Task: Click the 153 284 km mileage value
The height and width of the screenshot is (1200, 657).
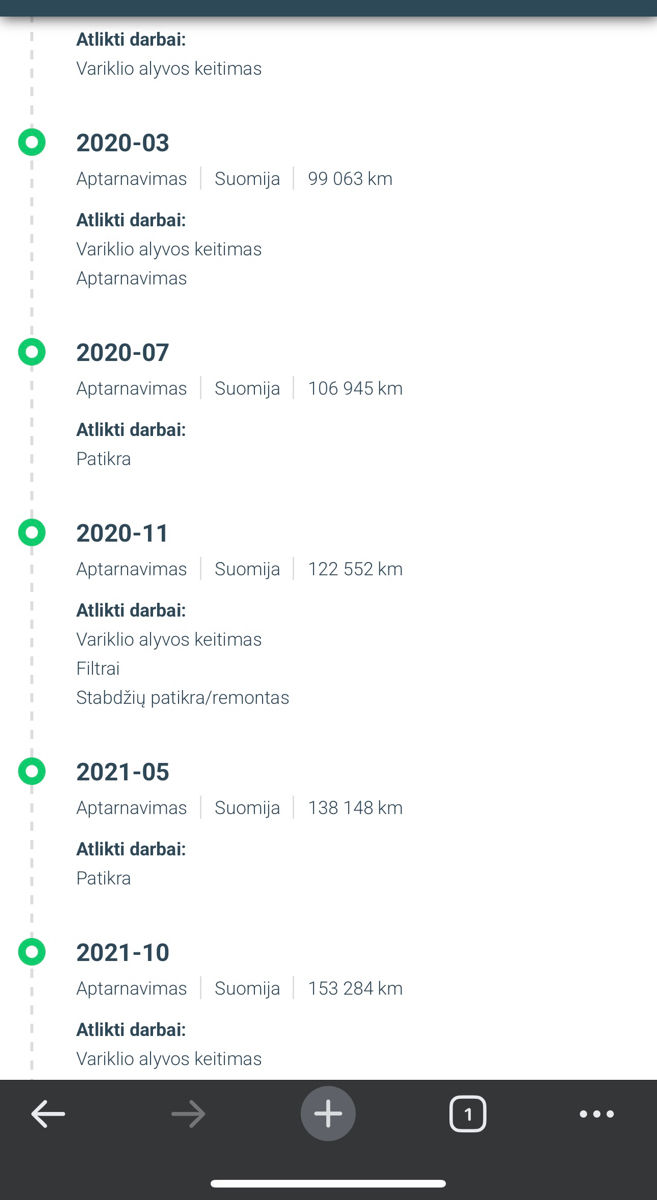Action: point(355,988)
